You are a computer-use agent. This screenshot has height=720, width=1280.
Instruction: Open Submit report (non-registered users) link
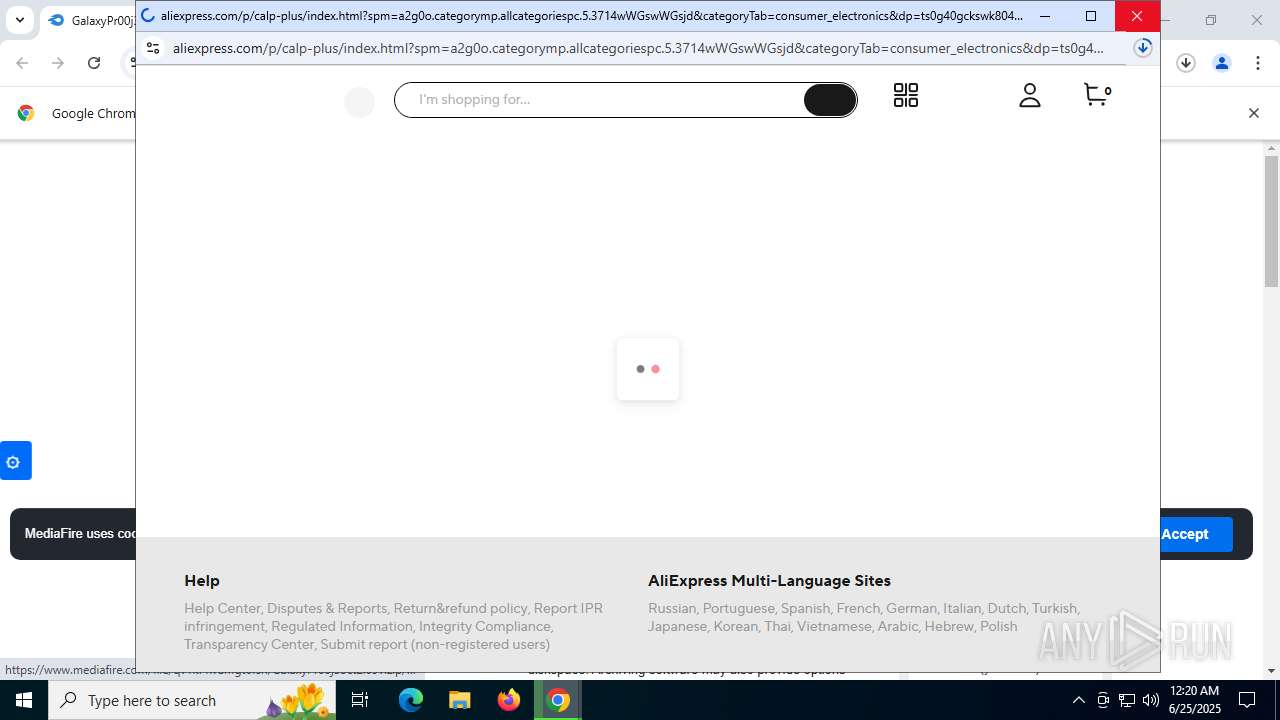pyautogui.click(x=435, y=644)
